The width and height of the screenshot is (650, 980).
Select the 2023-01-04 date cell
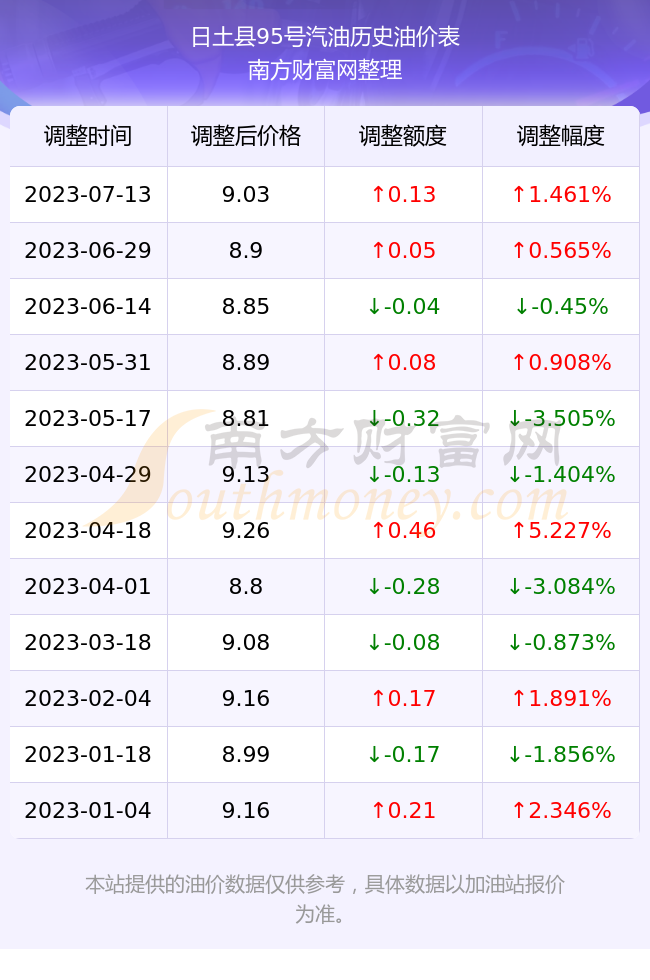(x=88, y=810)
